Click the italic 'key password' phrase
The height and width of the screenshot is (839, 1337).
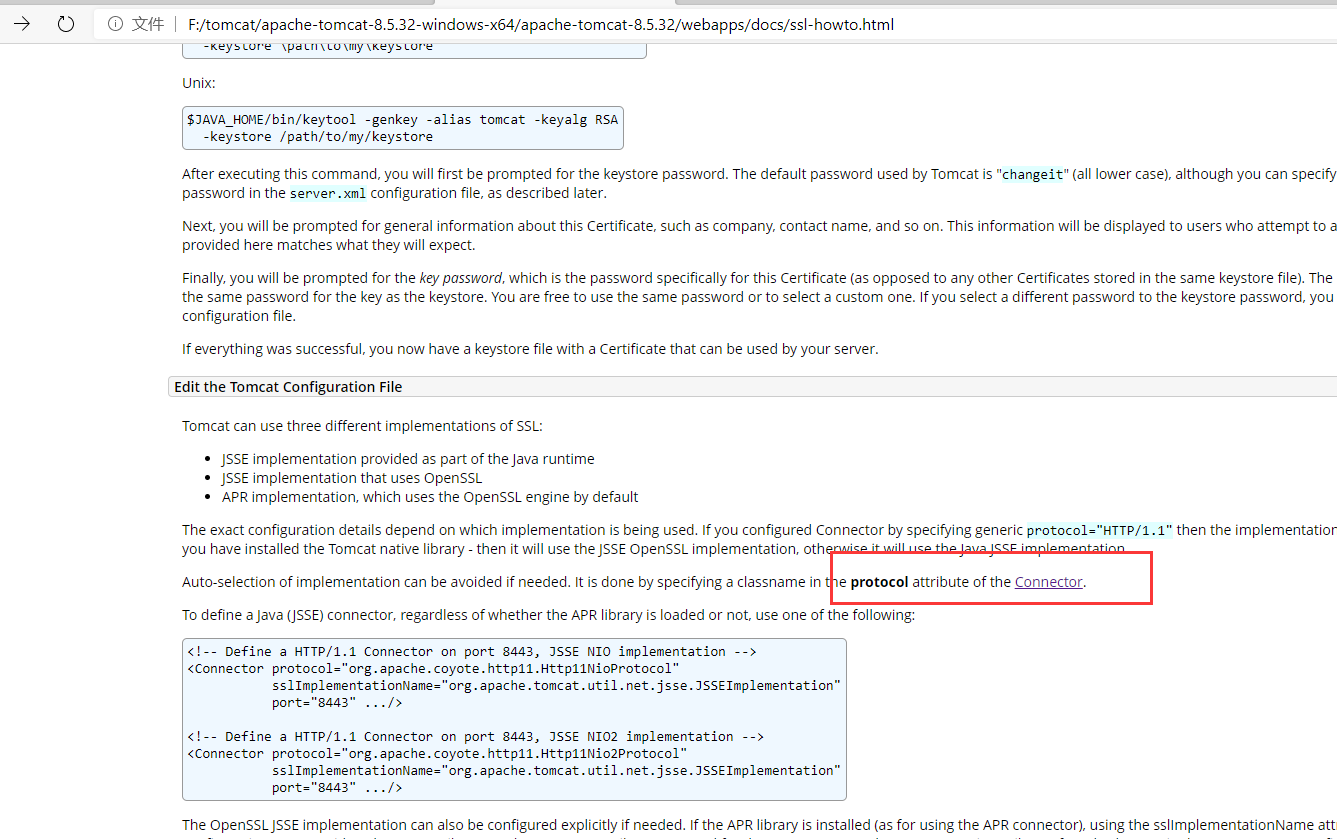(x=461, y=278)
